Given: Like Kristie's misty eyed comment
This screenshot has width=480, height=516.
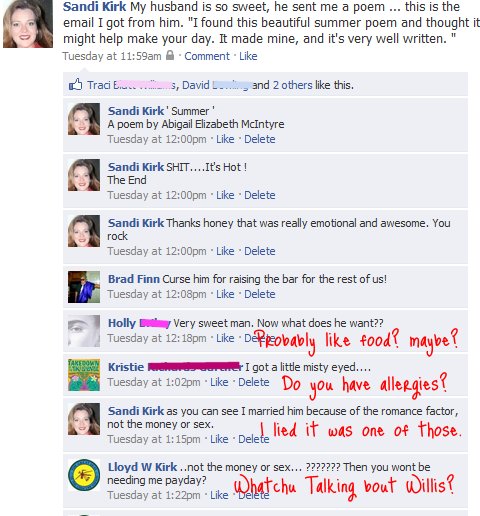Looking at the screenshot, I should coord(219,382).
